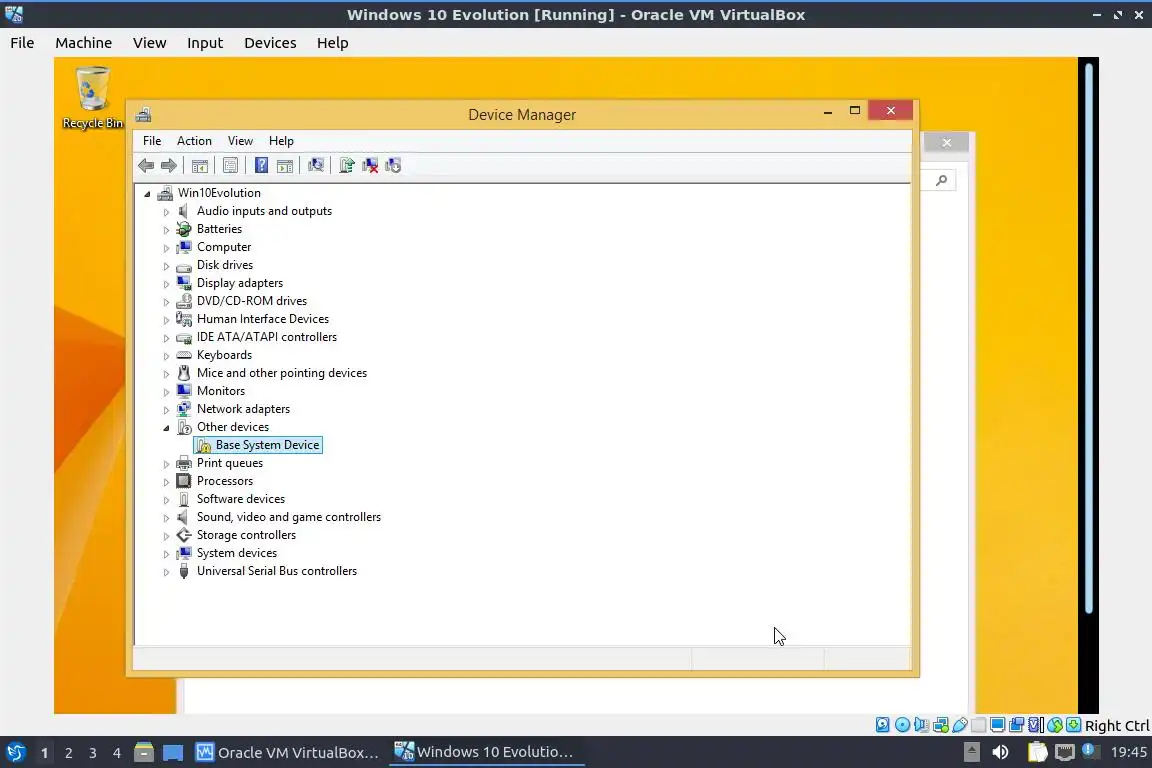Expand Universal Serial Bus controllers node

click(166, 572)
